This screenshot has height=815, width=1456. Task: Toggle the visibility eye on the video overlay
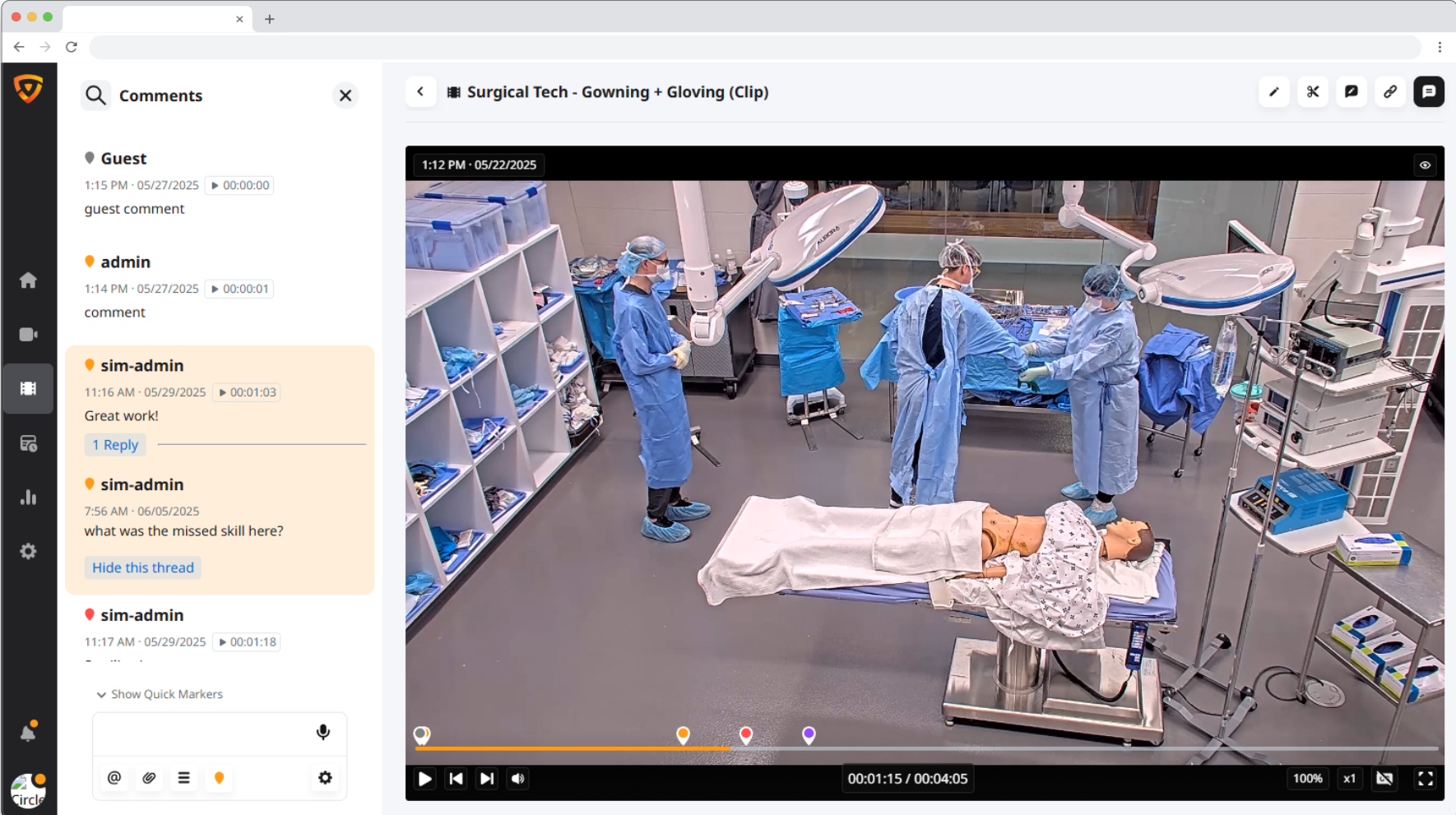click(1426, 164)
